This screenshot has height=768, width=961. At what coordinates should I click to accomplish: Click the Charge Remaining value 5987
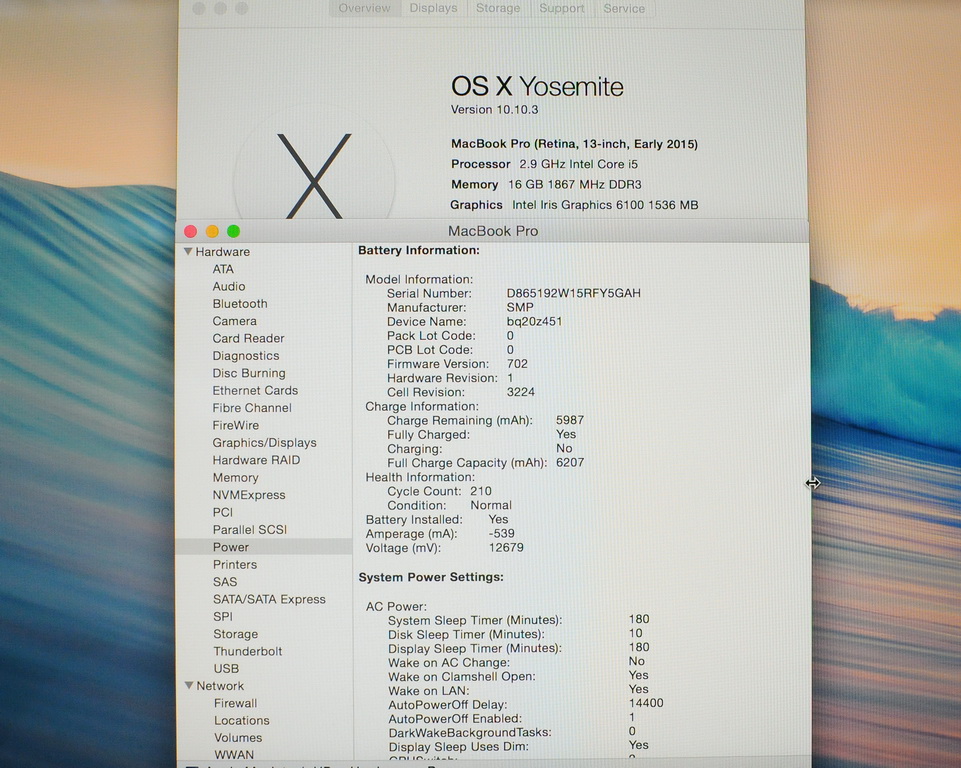570,420
